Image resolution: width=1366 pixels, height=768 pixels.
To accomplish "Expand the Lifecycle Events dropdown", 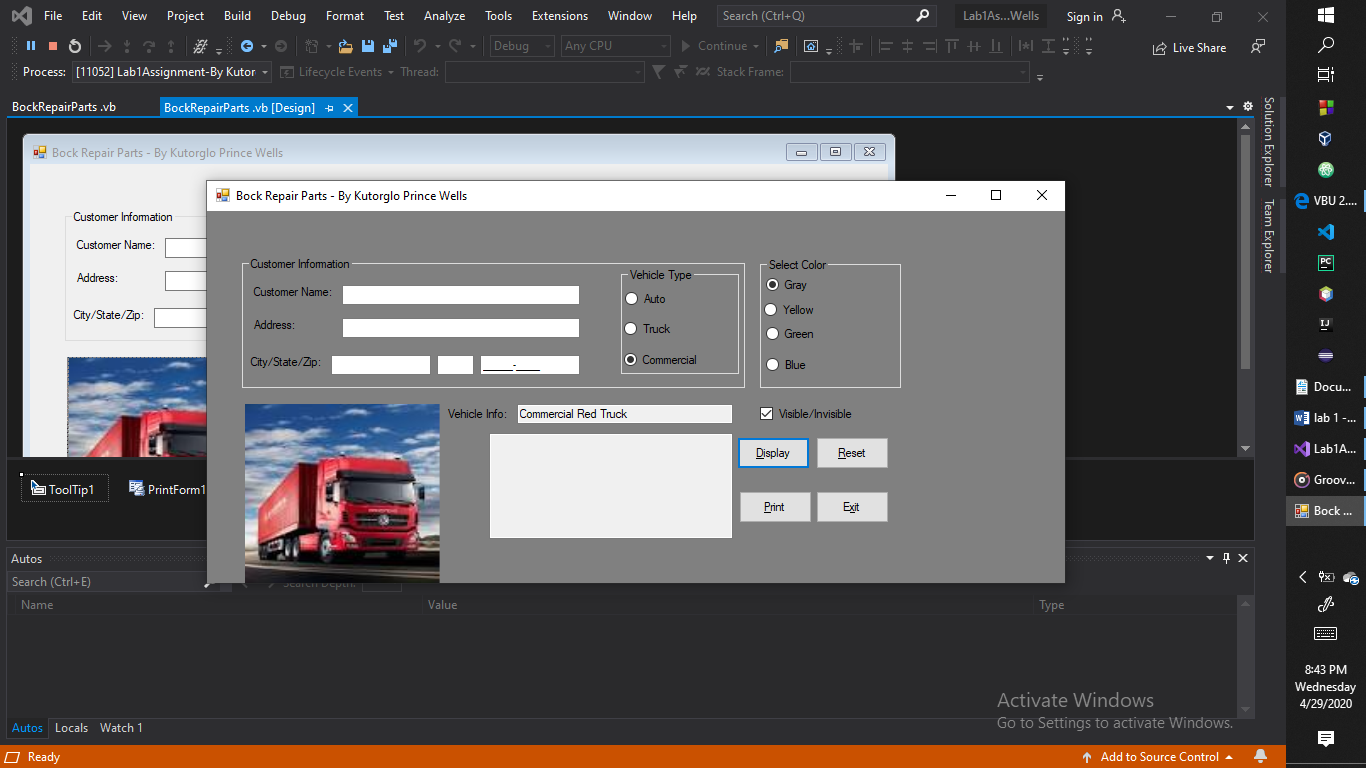I will [390, 72].
